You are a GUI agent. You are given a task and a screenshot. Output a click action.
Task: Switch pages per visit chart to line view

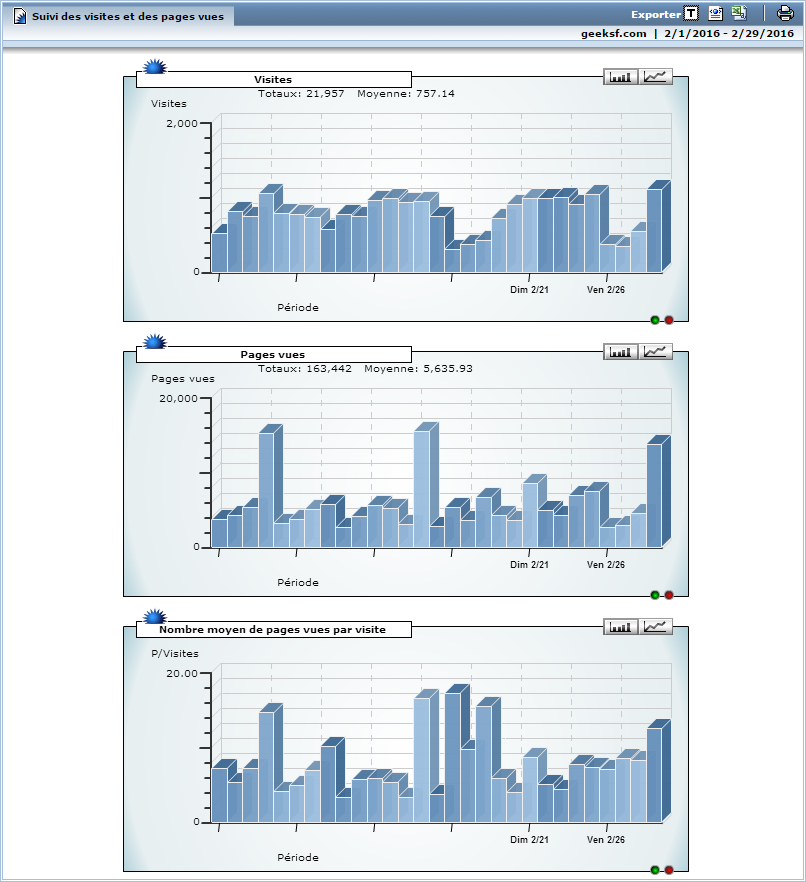point(655,627)
